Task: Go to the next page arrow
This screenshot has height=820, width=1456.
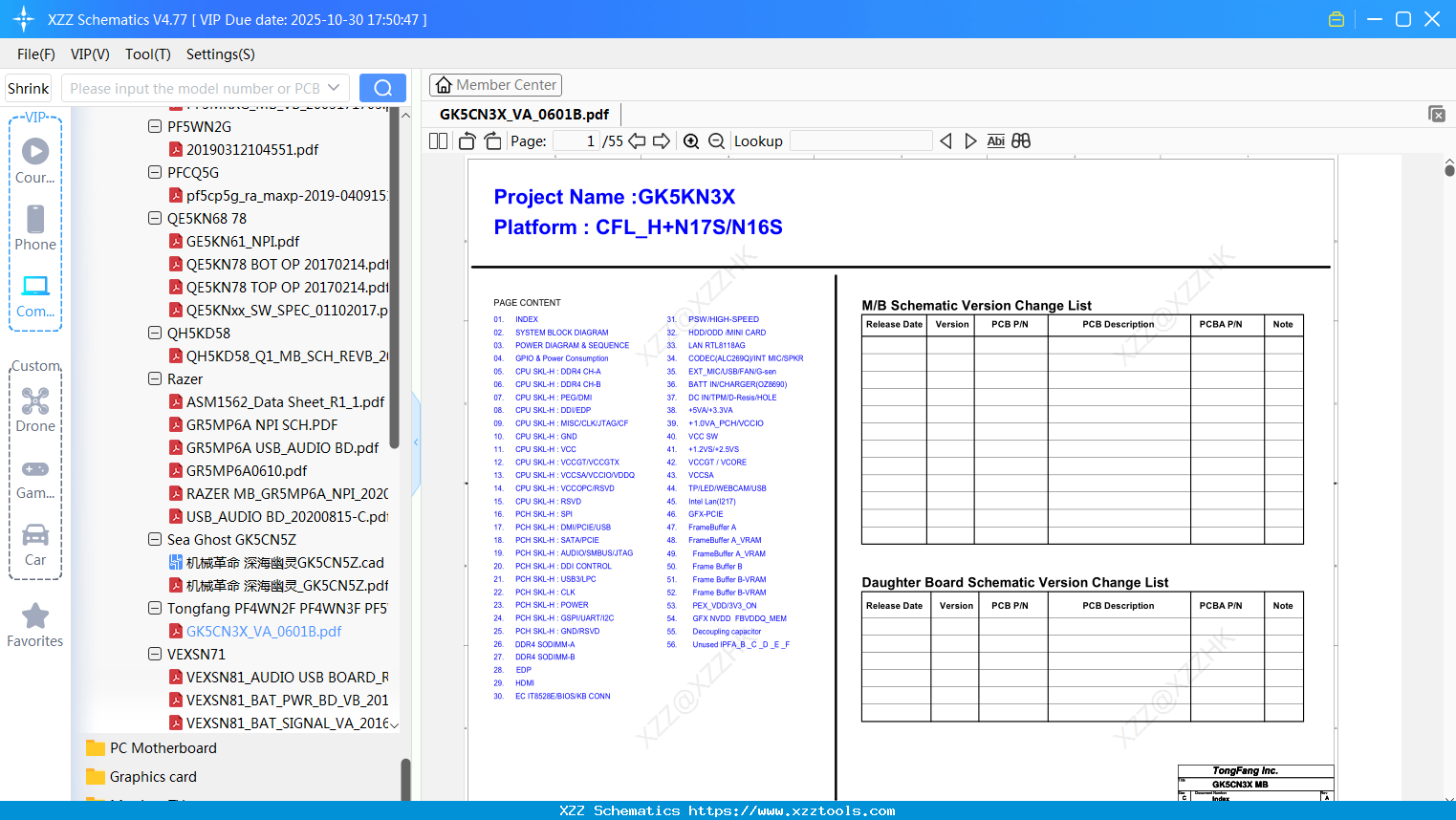Action: coord(662,141)
